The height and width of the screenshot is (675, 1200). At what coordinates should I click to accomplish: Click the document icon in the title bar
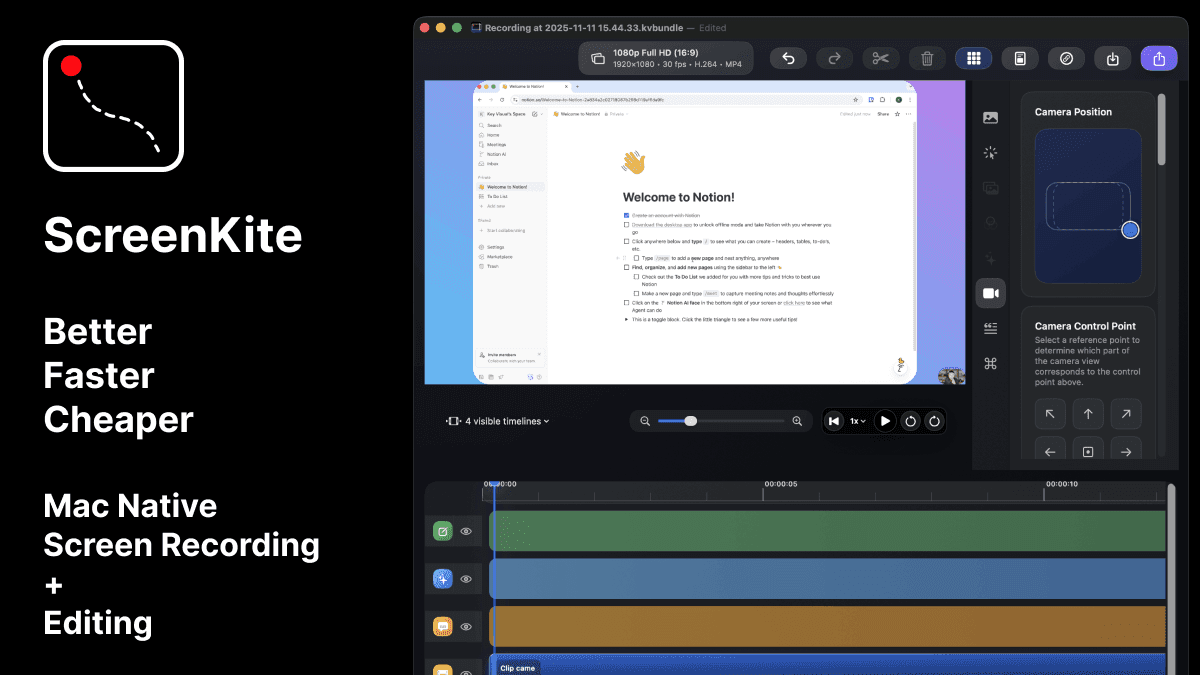click(x=476, y=28)
